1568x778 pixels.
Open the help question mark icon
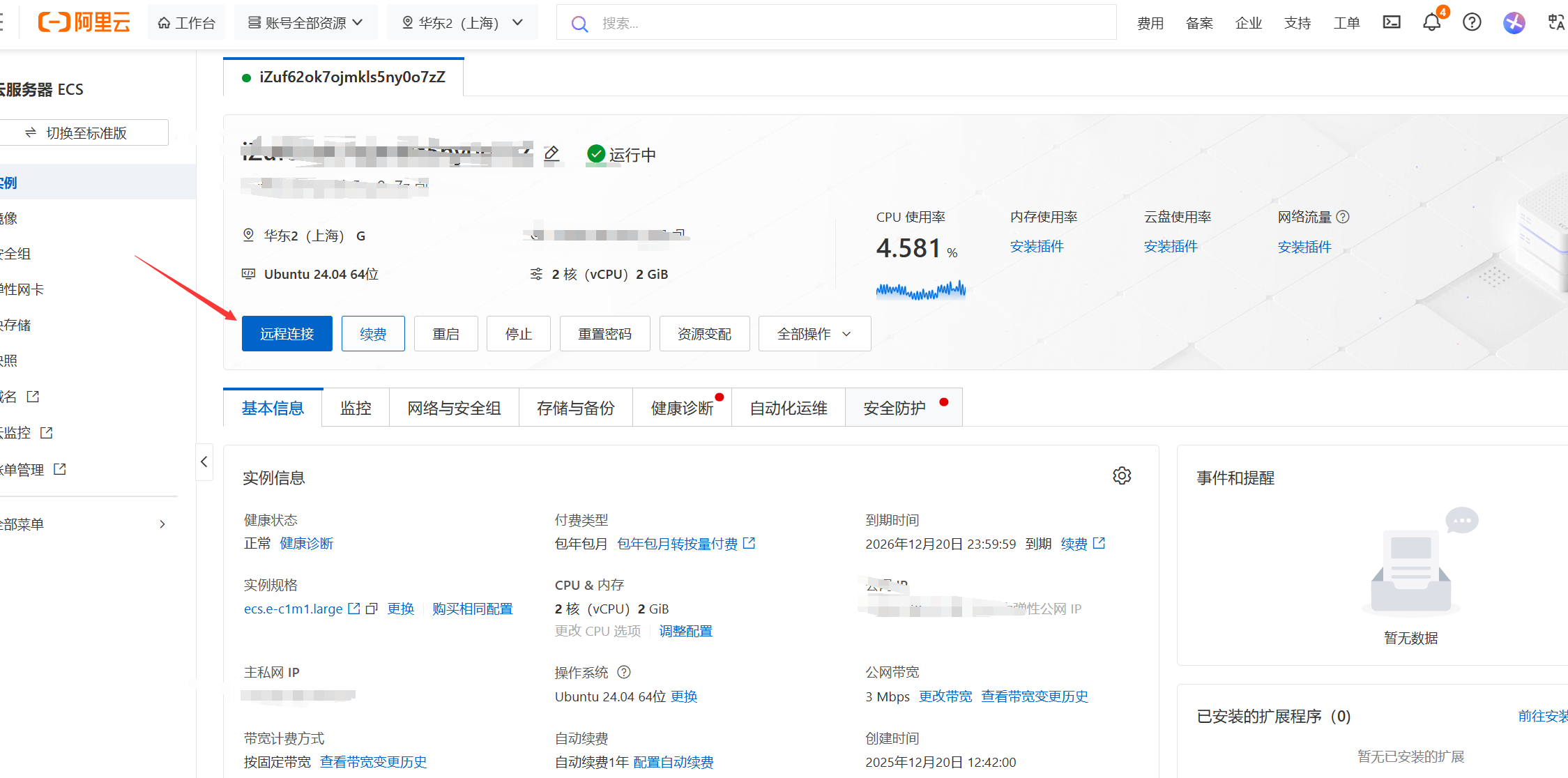[x=1472, y=22]
